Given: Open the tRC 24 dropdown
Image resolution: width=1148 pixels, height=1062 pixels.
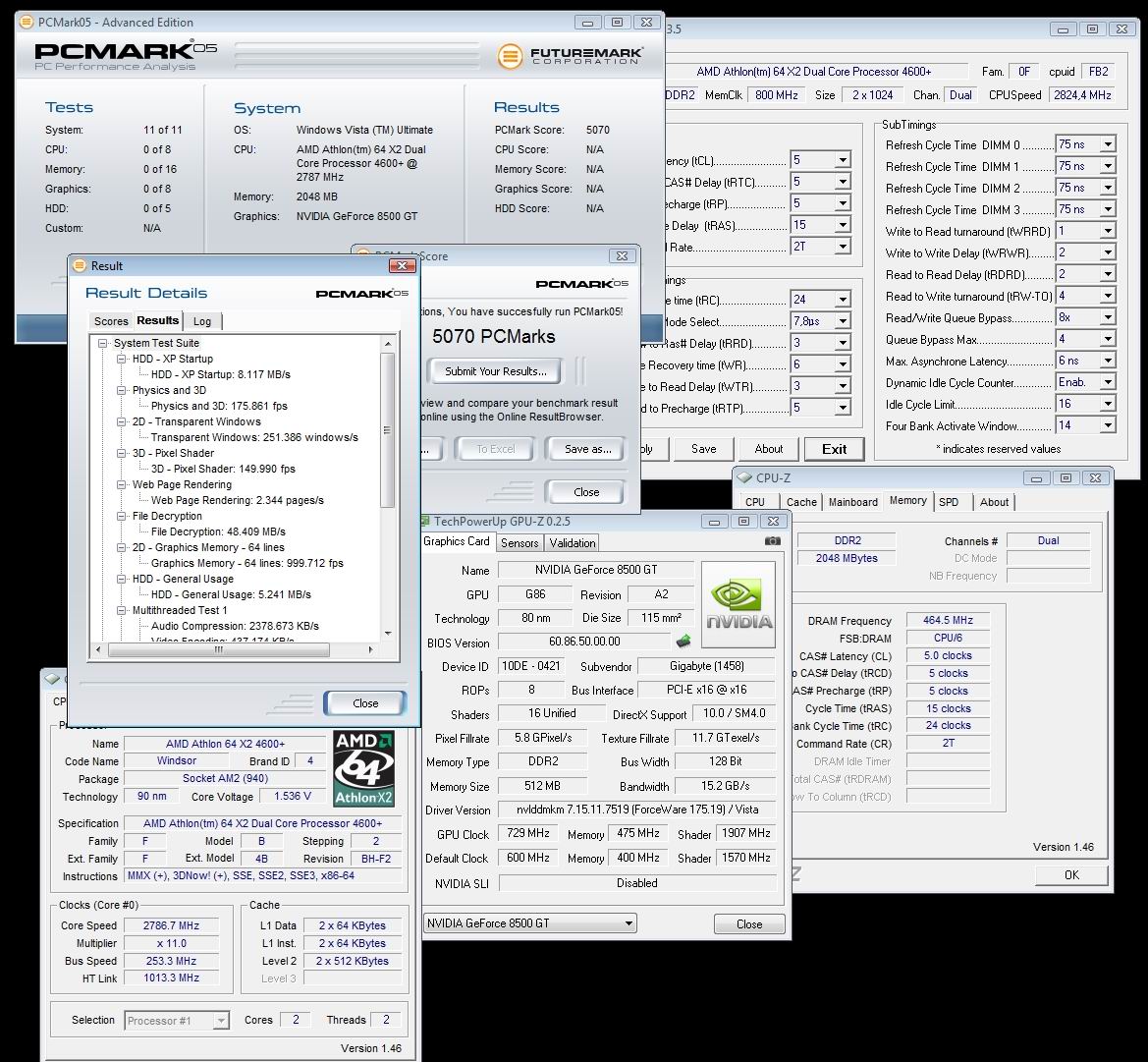Looking at the screenshot, I should 843,300.
